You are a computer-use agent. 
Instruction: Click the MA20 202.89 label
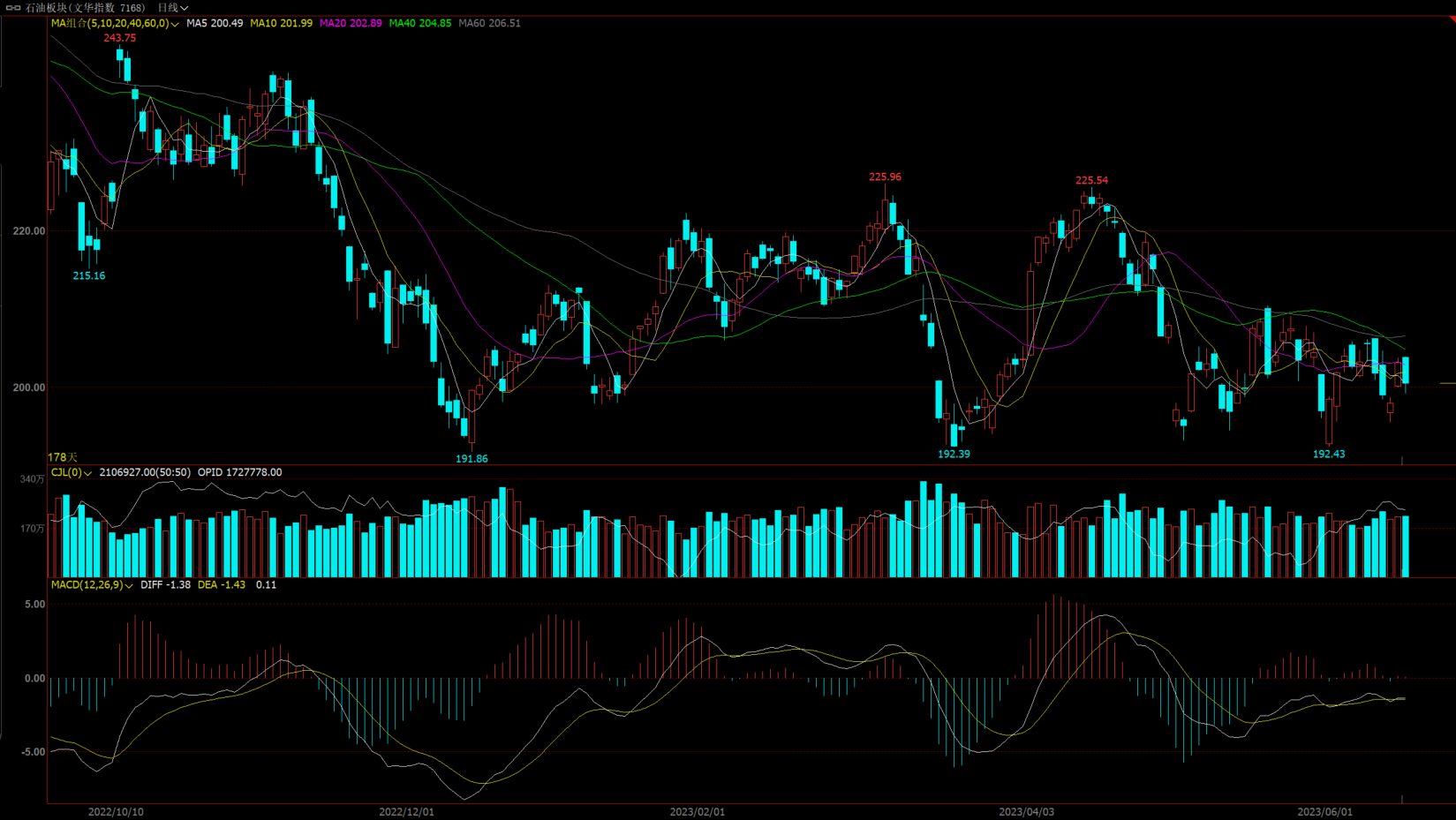tap(351, 24)
